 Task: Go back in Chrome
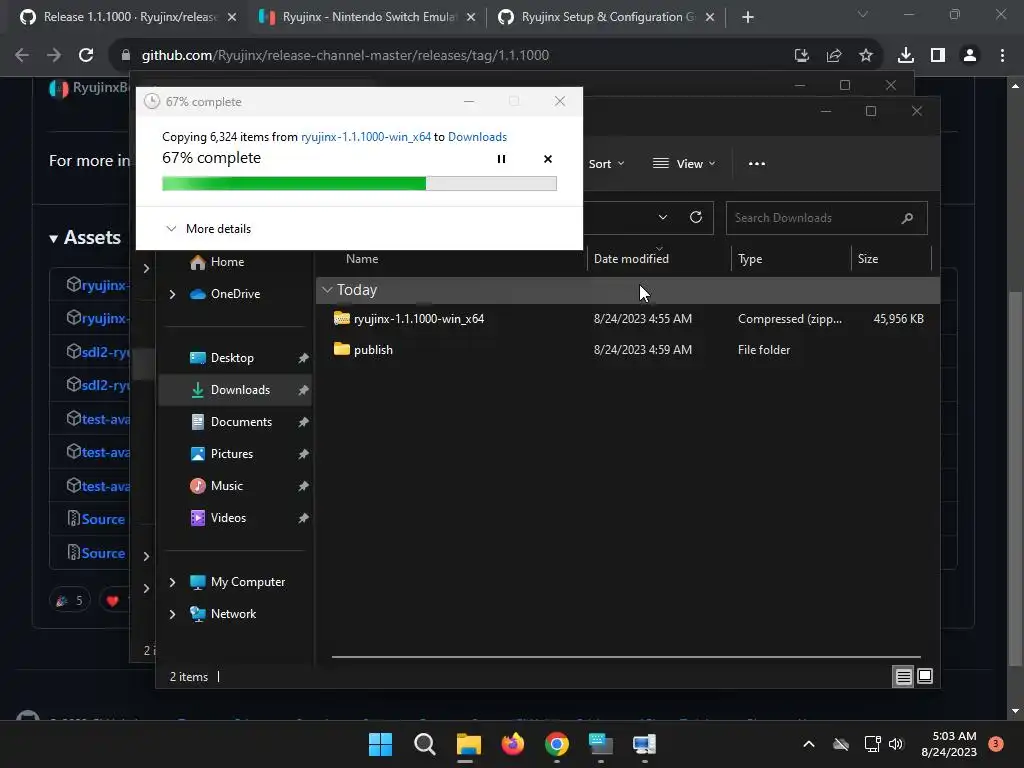pos(22,56)
